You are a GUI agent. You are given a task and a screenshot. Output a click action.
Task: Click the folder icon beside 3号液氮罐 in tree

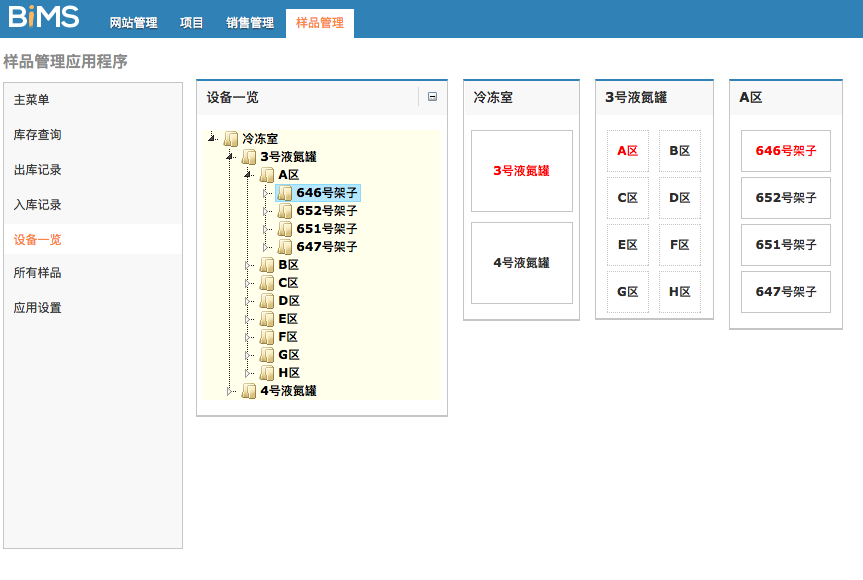click(x=249, y=156)
